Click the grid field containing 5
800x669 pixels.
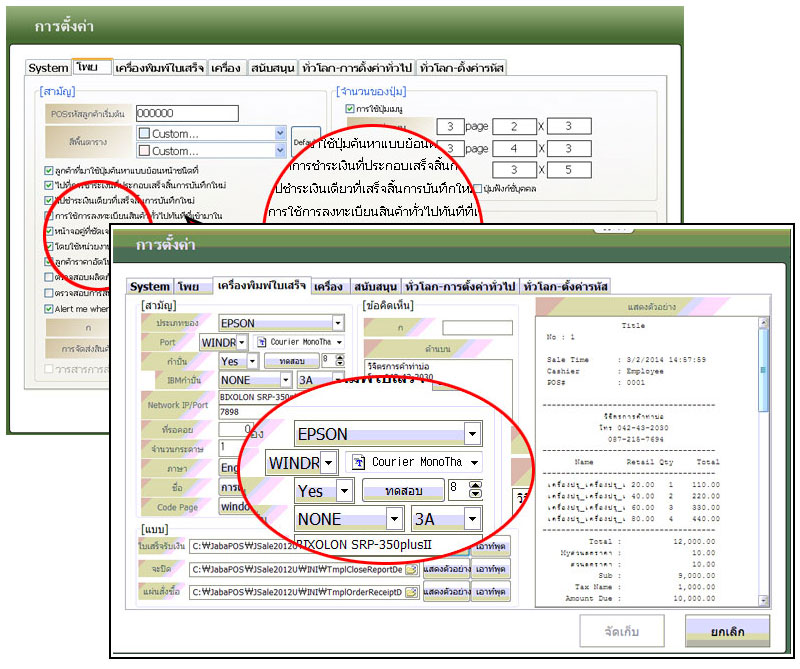(568, 170)
